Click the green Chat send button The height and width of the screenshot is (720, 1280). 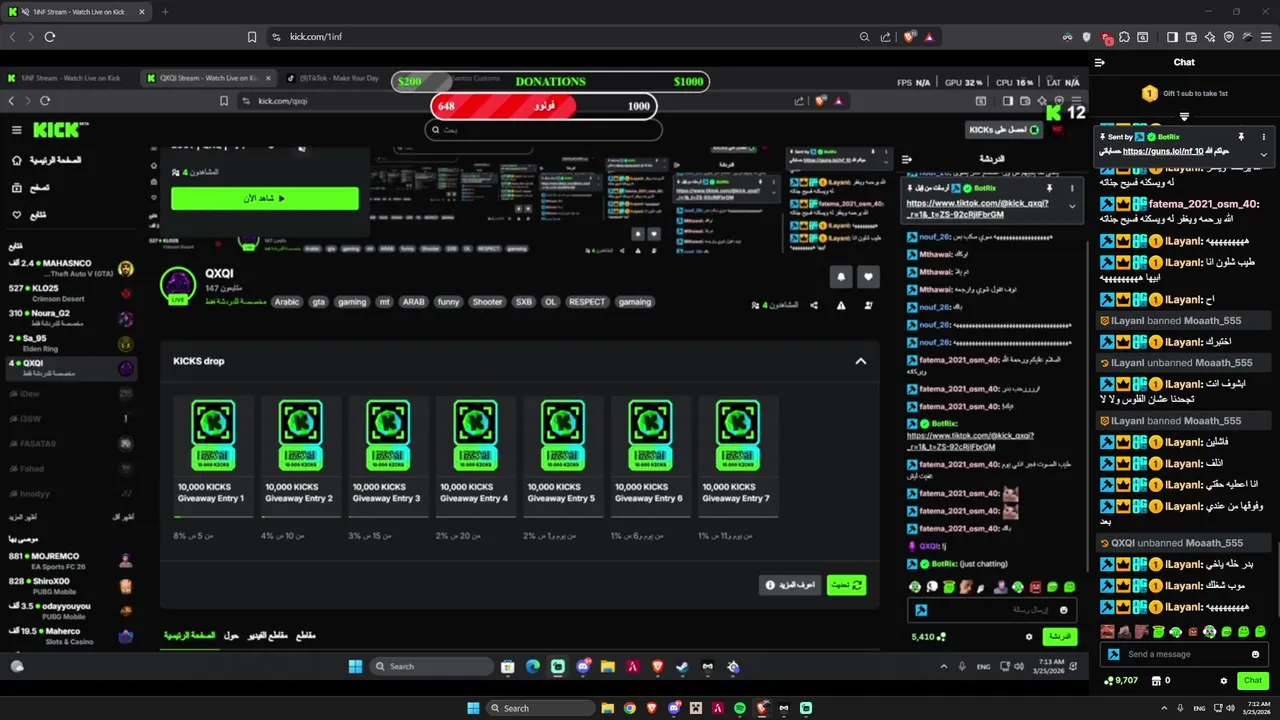tap(1252, 680)
